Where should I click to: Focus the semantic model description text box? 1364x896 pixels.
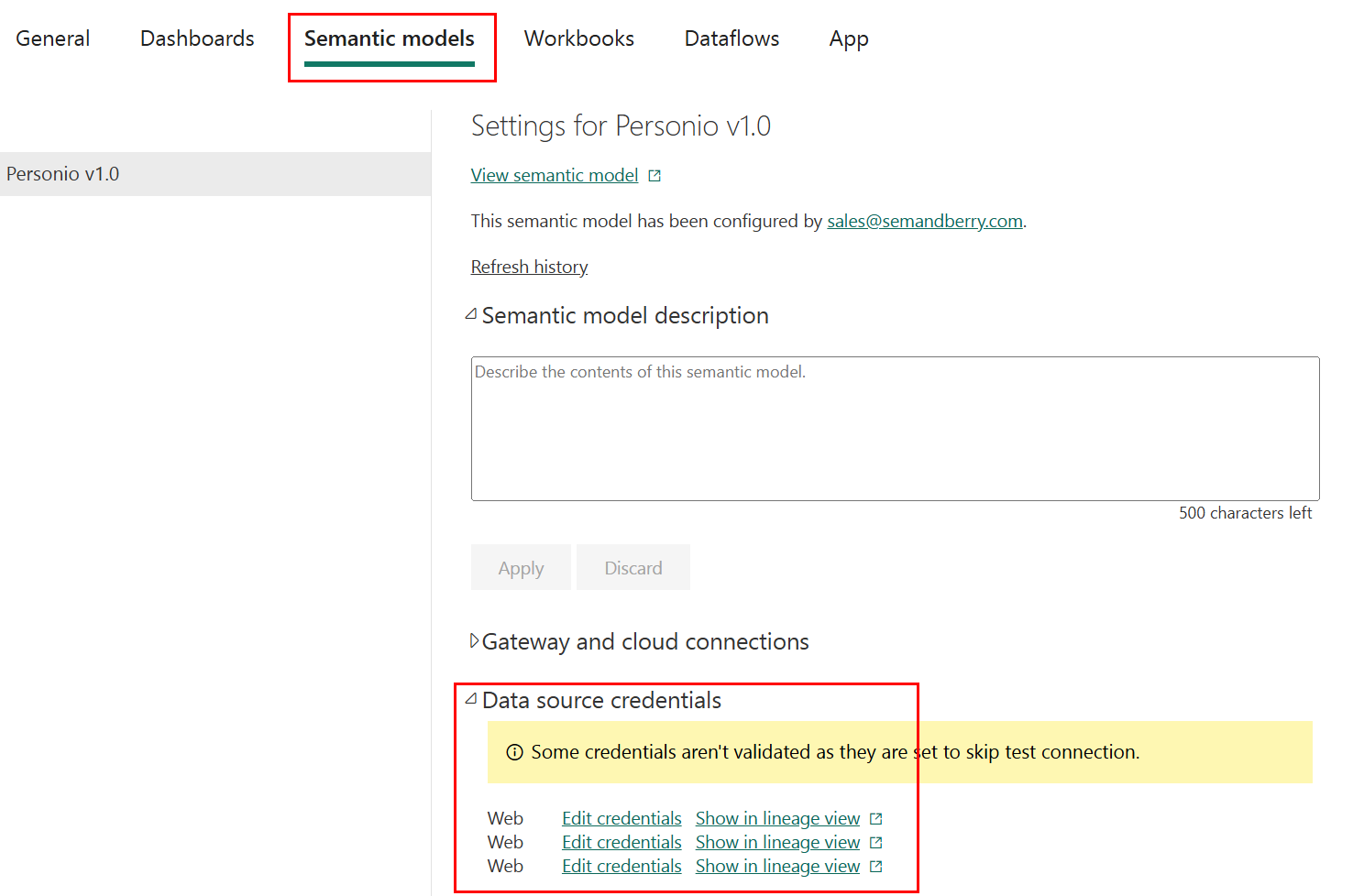point(895,428)
